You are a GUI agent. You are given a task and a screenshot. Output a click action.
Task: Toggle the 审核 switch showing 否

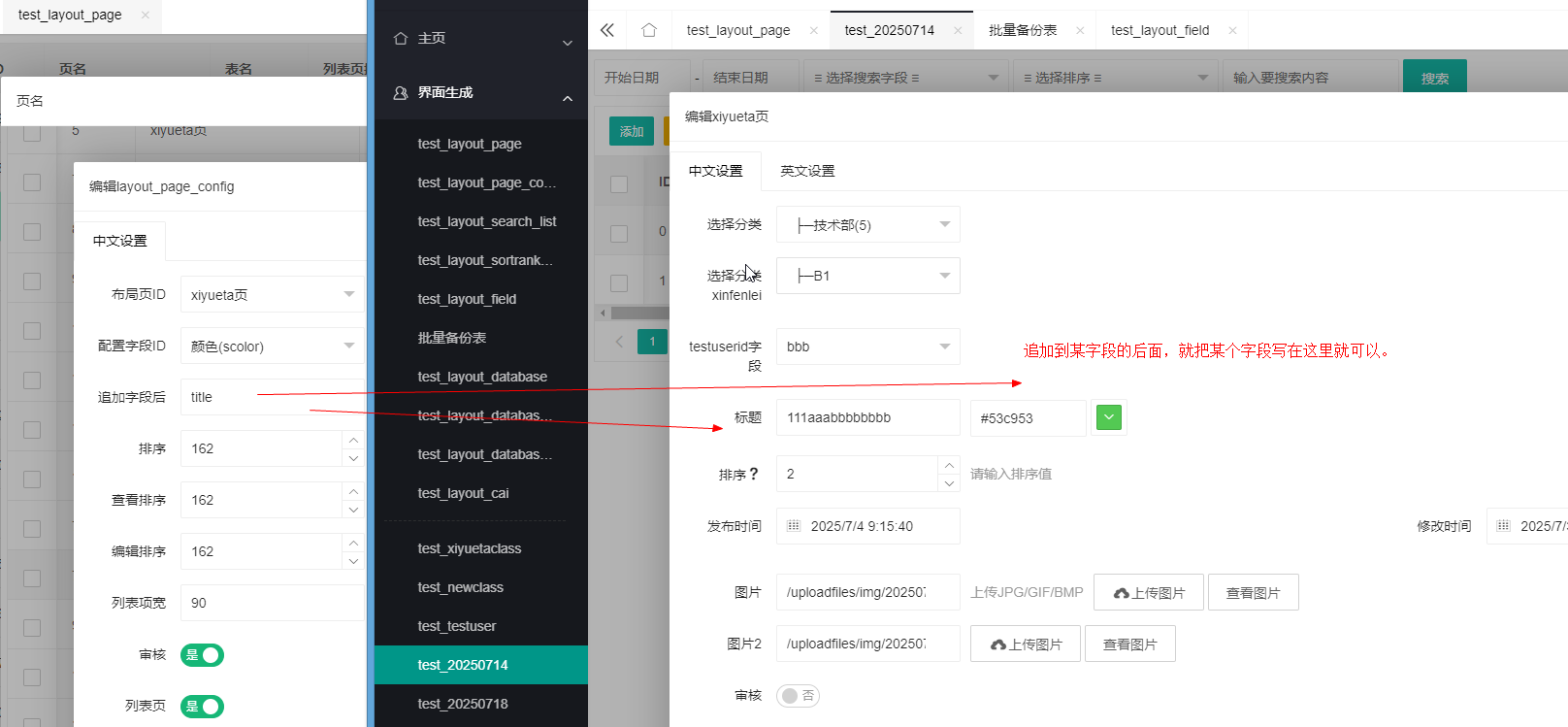coord(798,696)
